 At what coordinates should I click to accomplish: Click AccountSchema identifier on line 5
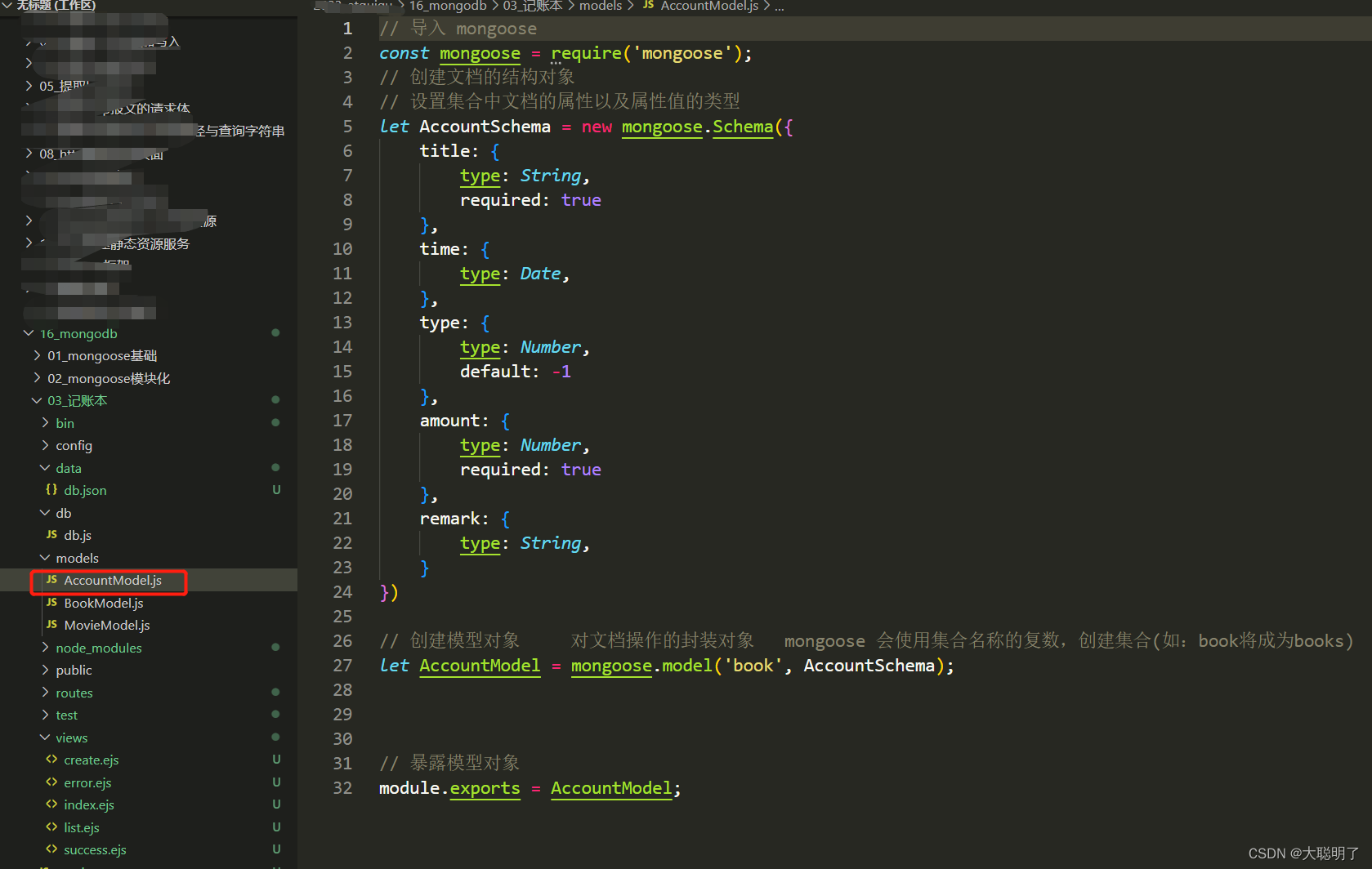[x=485, y=127]
